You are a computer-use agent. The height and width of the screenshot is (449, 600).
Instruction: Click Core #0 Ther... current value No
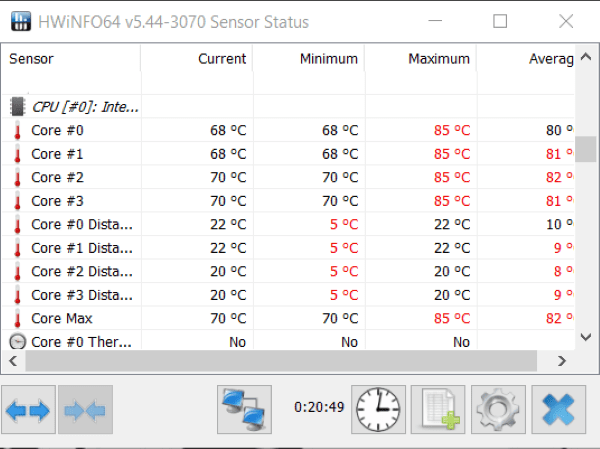[237, 342]
